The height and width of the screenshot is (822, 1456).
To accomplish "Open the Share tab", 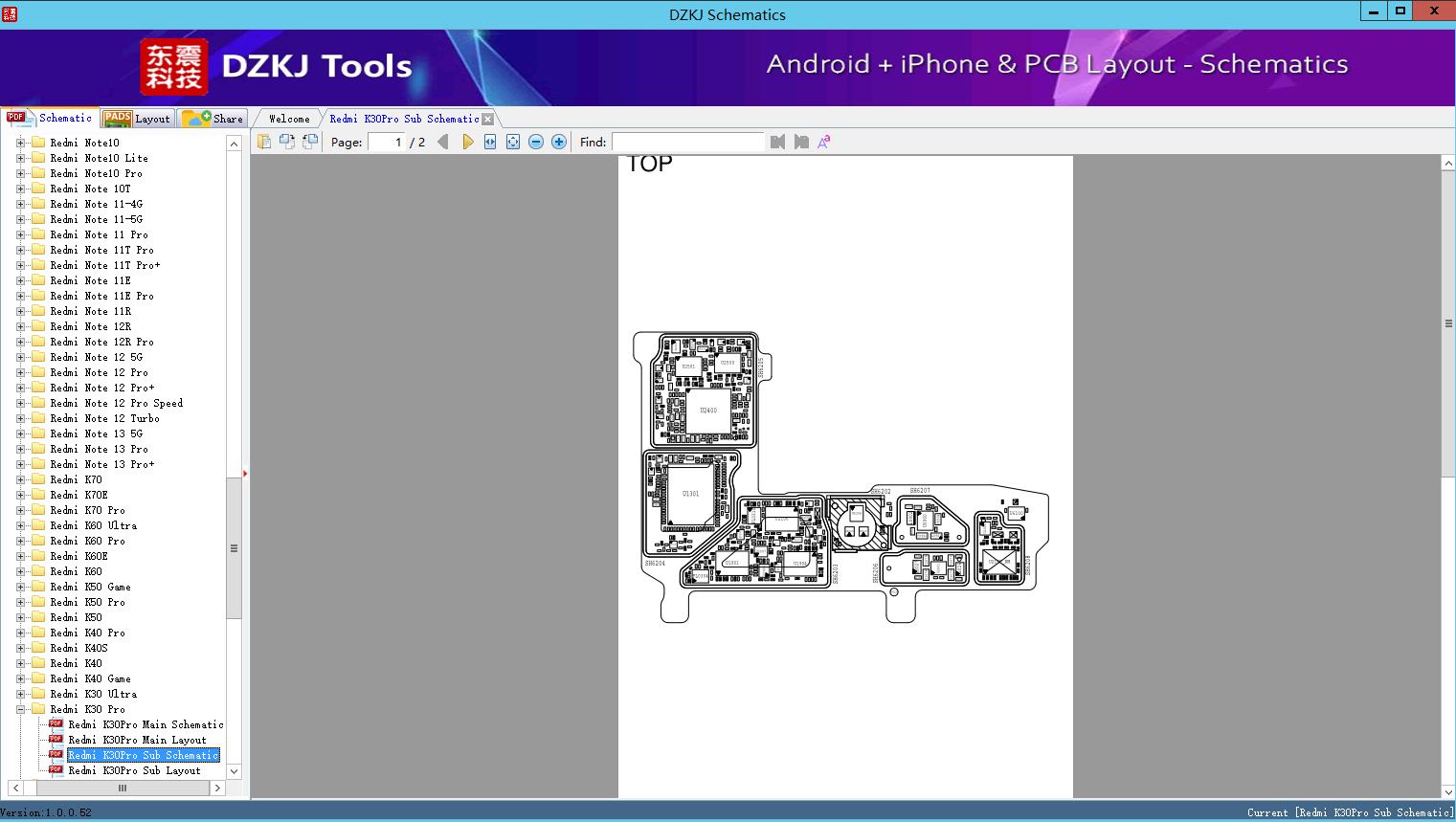I will pos(213,119).
